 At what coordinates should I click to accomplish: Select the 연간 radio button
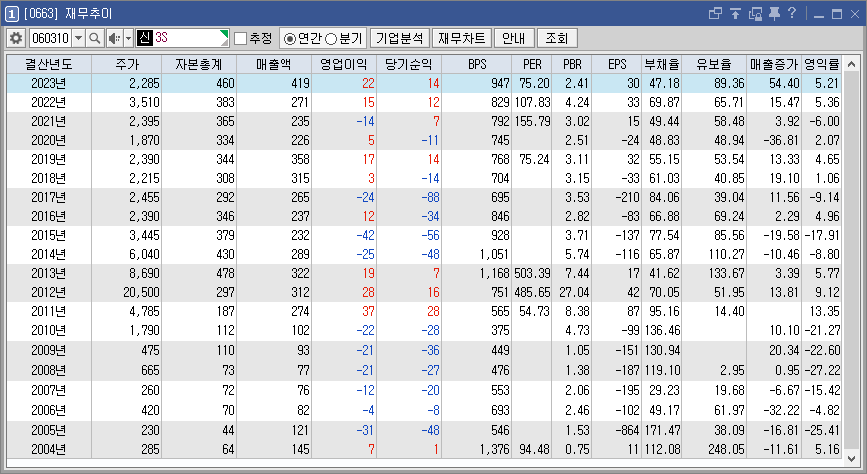coord(289,39)
